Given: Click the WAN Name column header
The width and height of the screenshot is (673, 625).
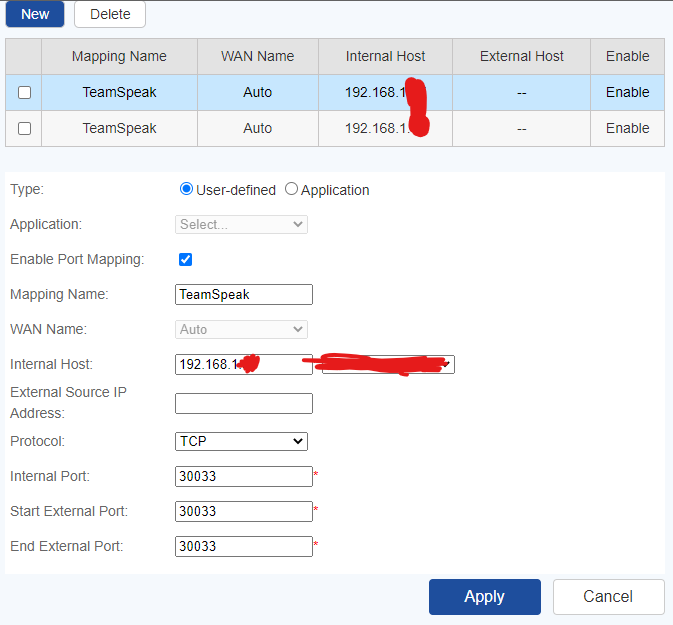Looking at the screenshot, I should 258,56.
